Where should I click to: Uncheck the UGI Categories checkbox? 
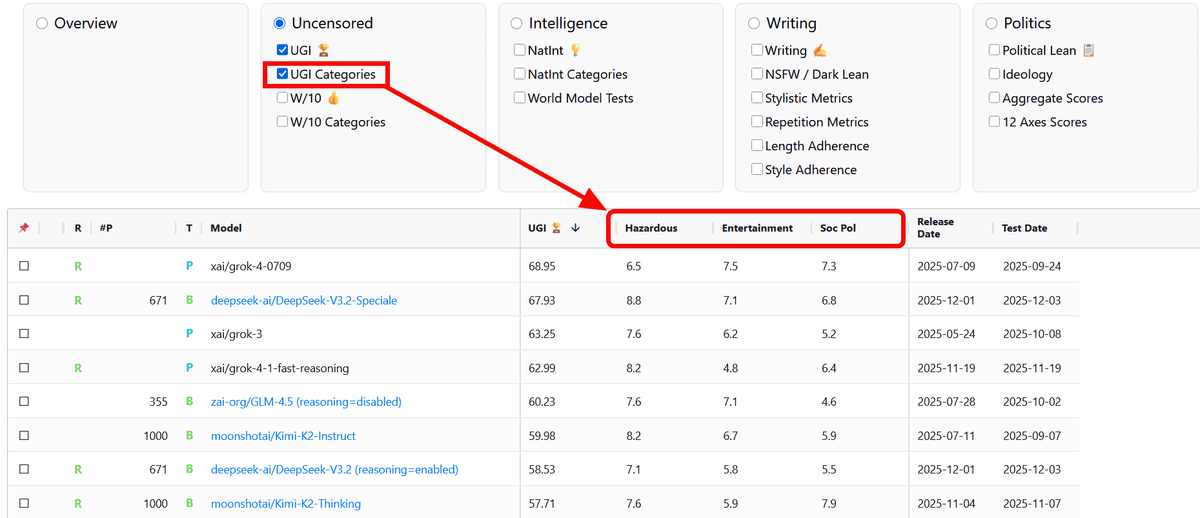[x=283, y=74]
